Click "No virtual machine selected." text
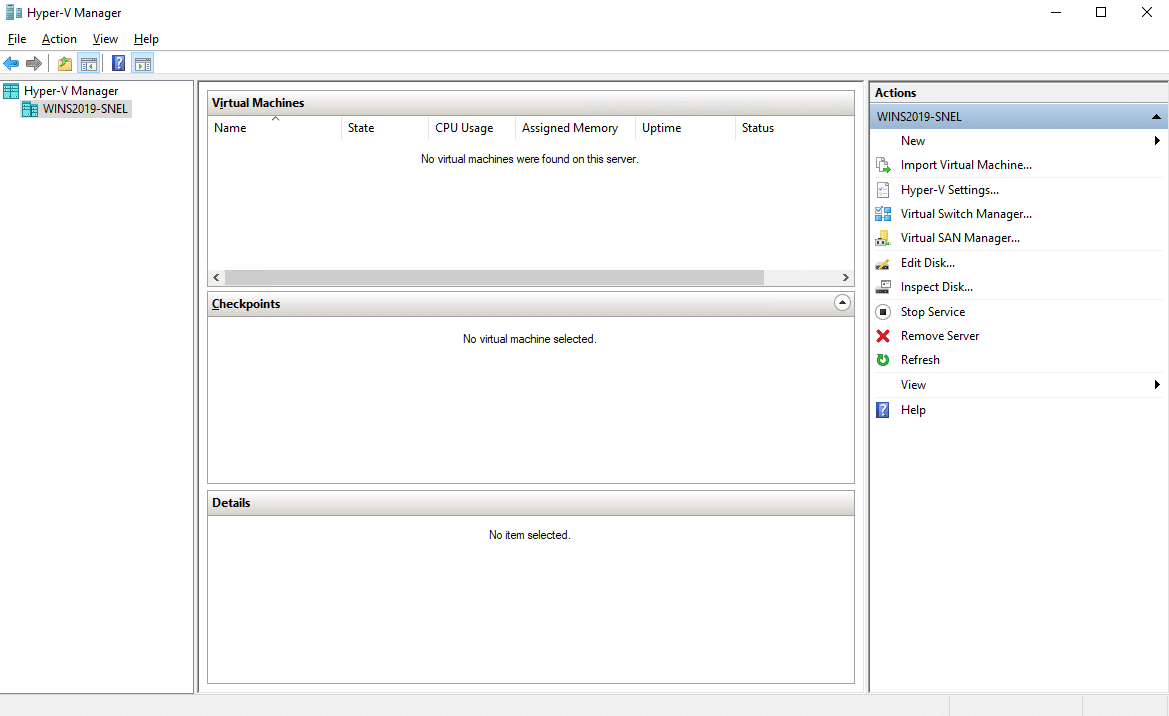 (529, 339)
